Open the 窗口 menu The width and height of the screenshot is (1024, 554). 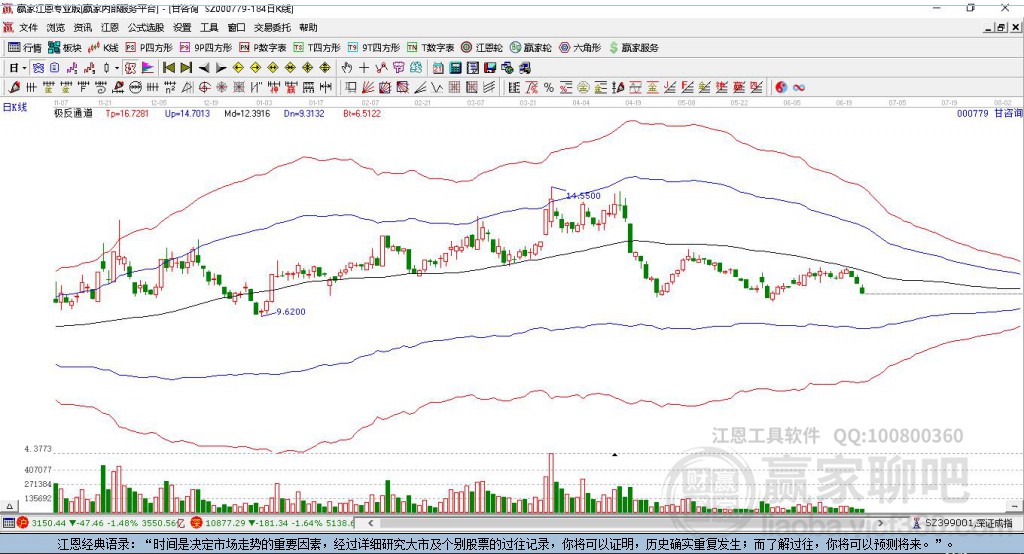pyautogui.click(x=236, y=27)
